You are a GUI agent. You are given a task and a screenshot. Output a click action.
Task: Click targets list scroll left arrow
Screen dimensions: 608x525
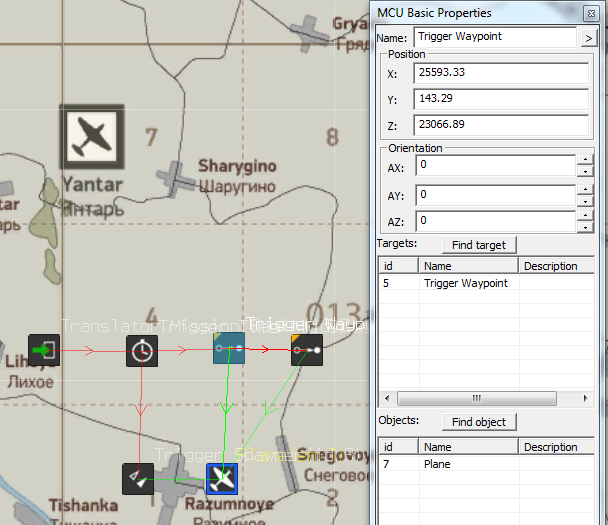(387, 398)
